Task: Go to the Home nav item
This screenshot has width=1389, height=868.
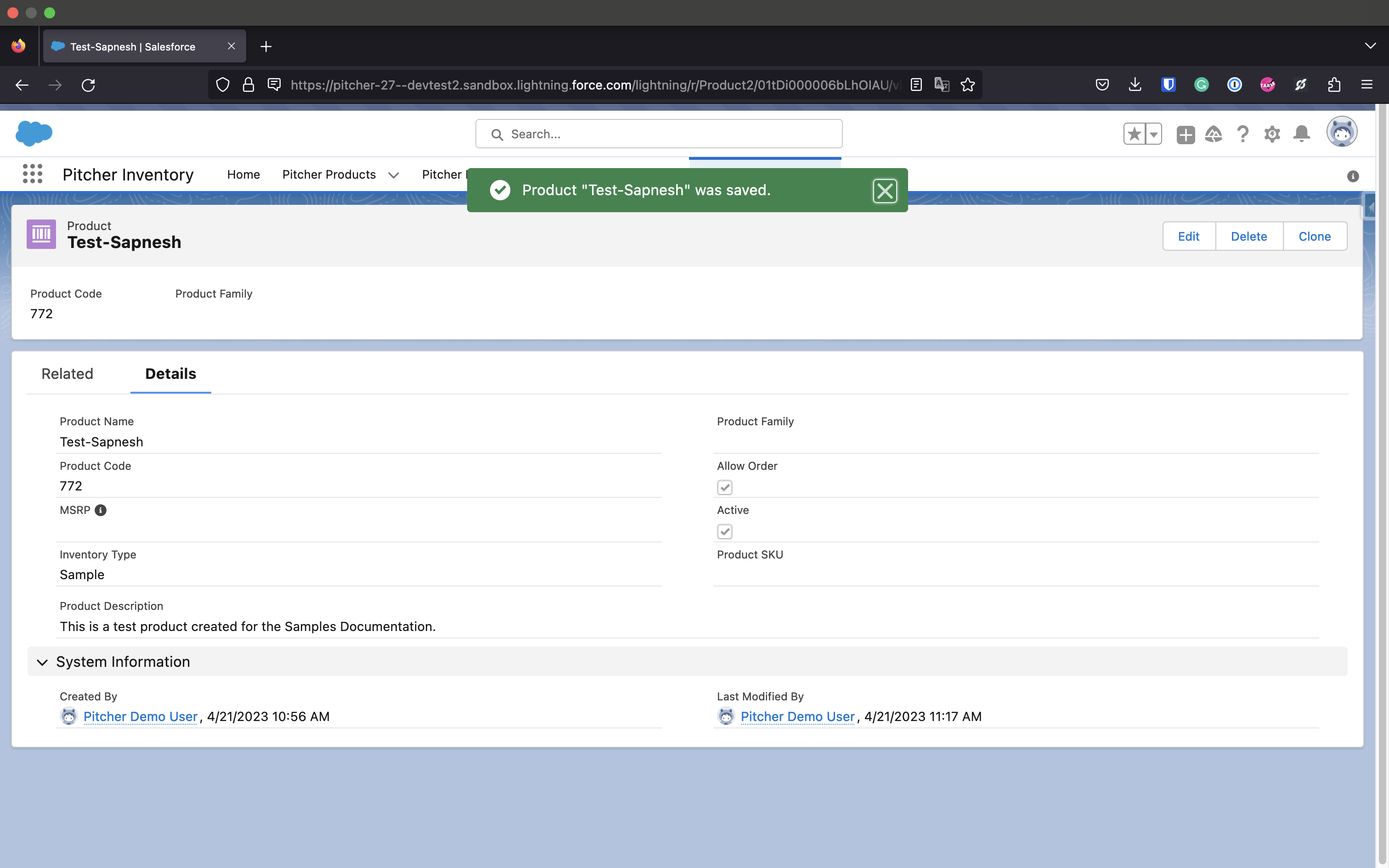Action: 243,175
